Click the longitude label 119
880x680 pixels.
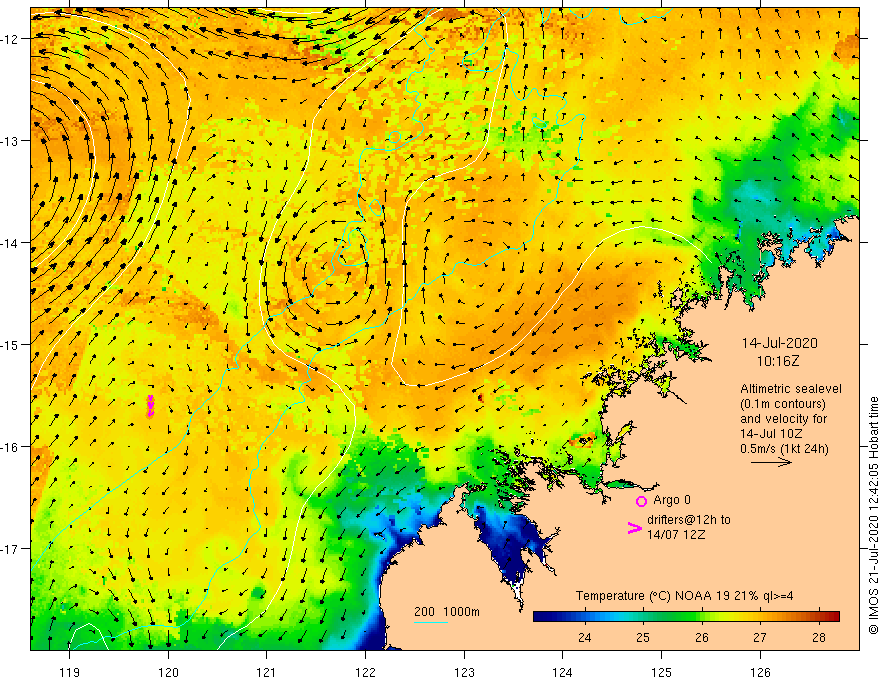pyautogui.click(x=70, y=672)
